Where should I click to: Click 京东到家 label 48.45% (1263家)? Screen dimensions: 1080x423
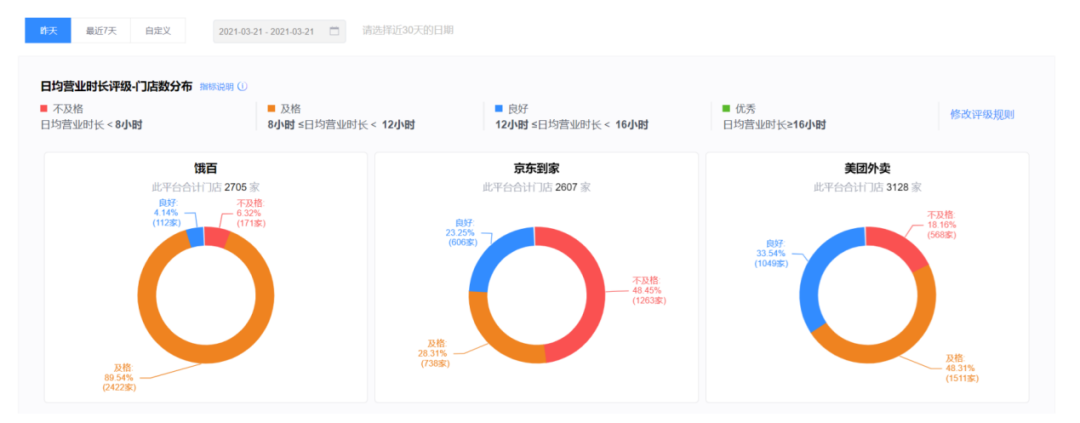pyautogui.click(x=649, y=291)
